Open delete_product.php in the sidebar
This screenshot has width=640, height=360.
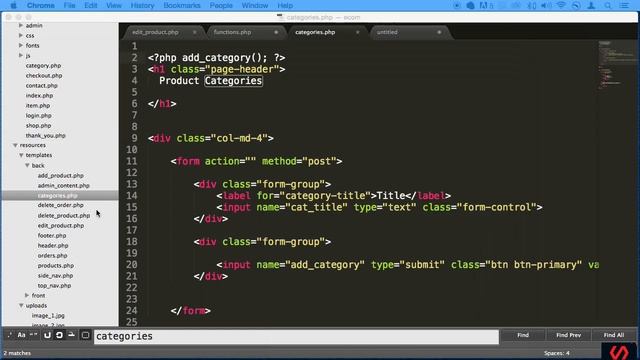64,216
